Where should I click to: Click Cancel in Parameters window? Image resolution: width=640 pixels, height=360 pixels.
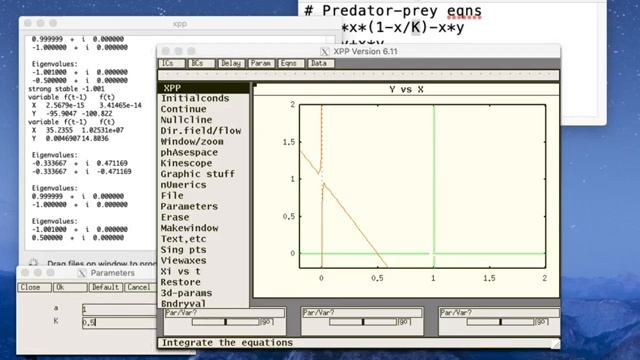pyautogui.click(x=140, y=287)
